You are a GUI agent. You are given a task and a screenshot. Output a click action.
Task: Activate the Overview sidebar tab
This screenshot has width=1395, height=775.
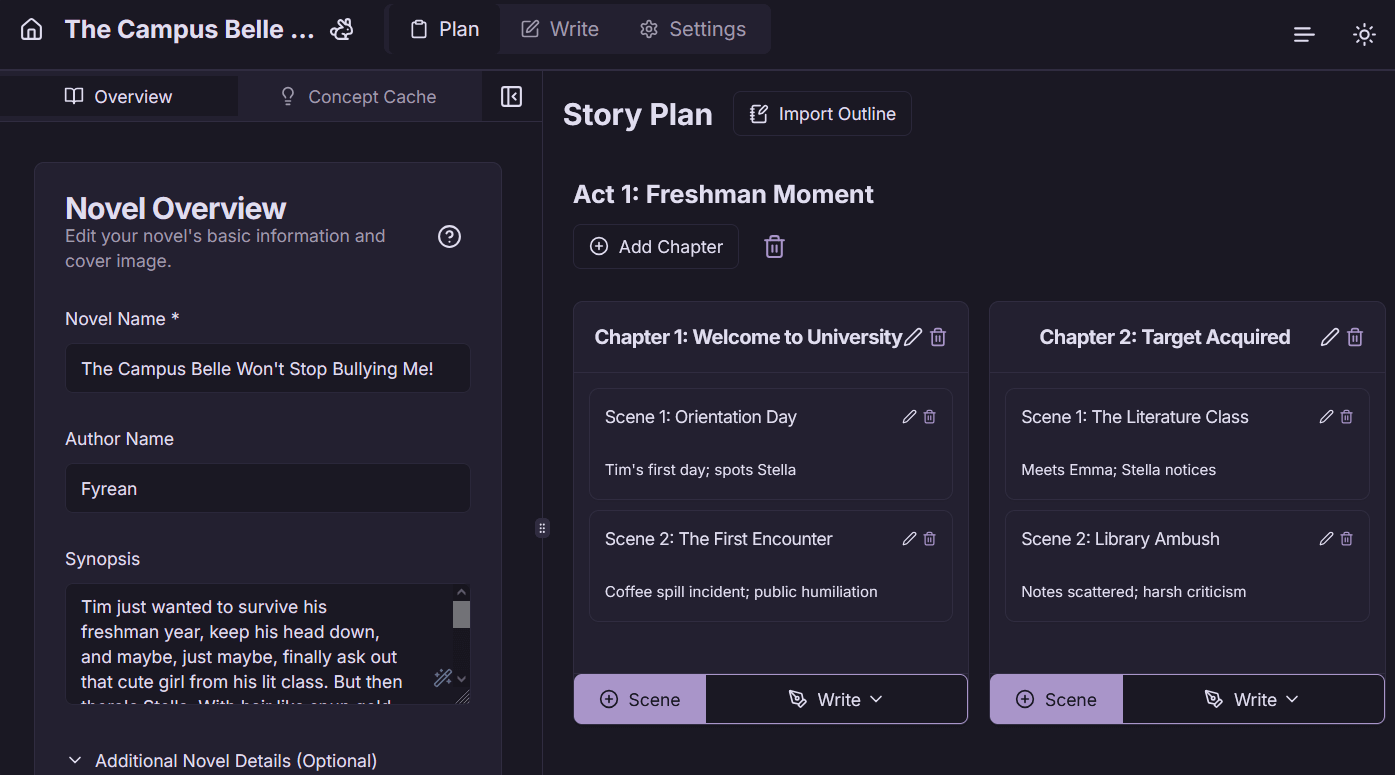pyautogui.click(x=118, y=96)
